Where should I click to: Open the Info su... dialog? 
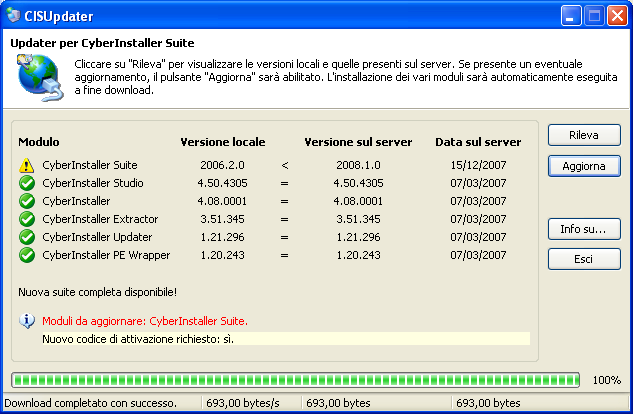pyautogui.click(x=584, y=229)
